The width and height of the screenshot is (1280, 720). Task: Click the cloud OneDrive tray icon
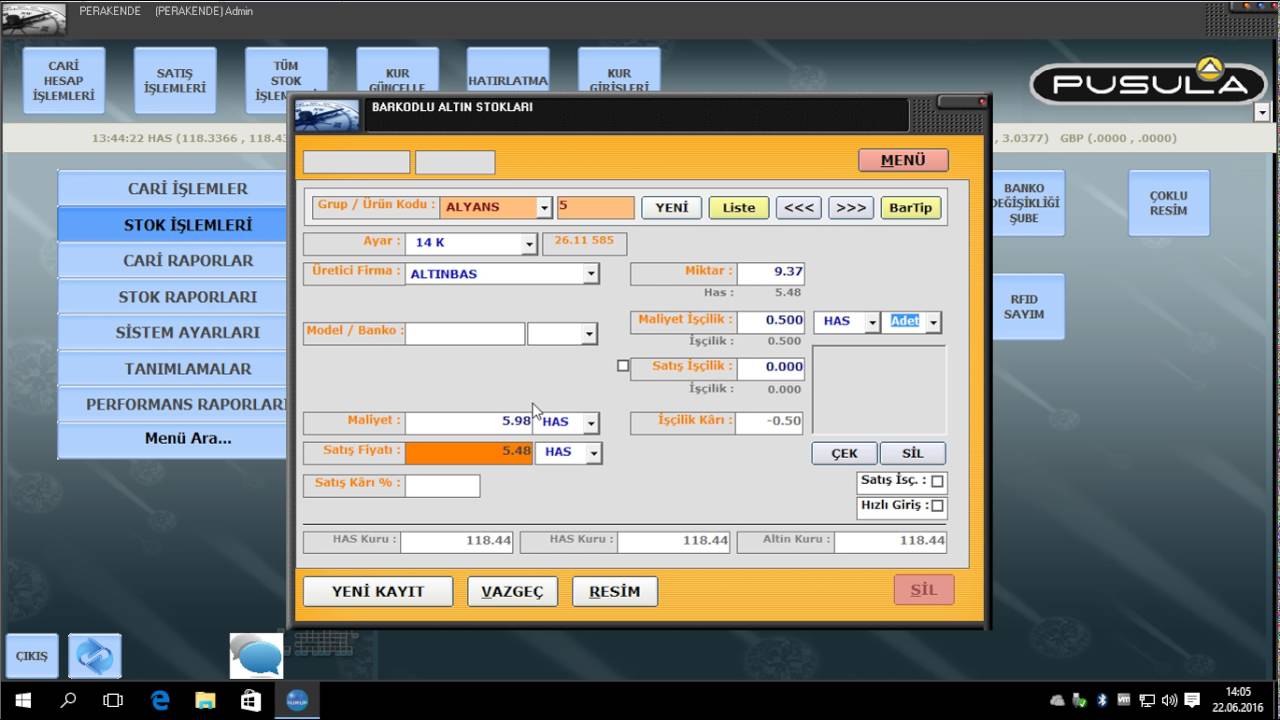[1058, 700]
